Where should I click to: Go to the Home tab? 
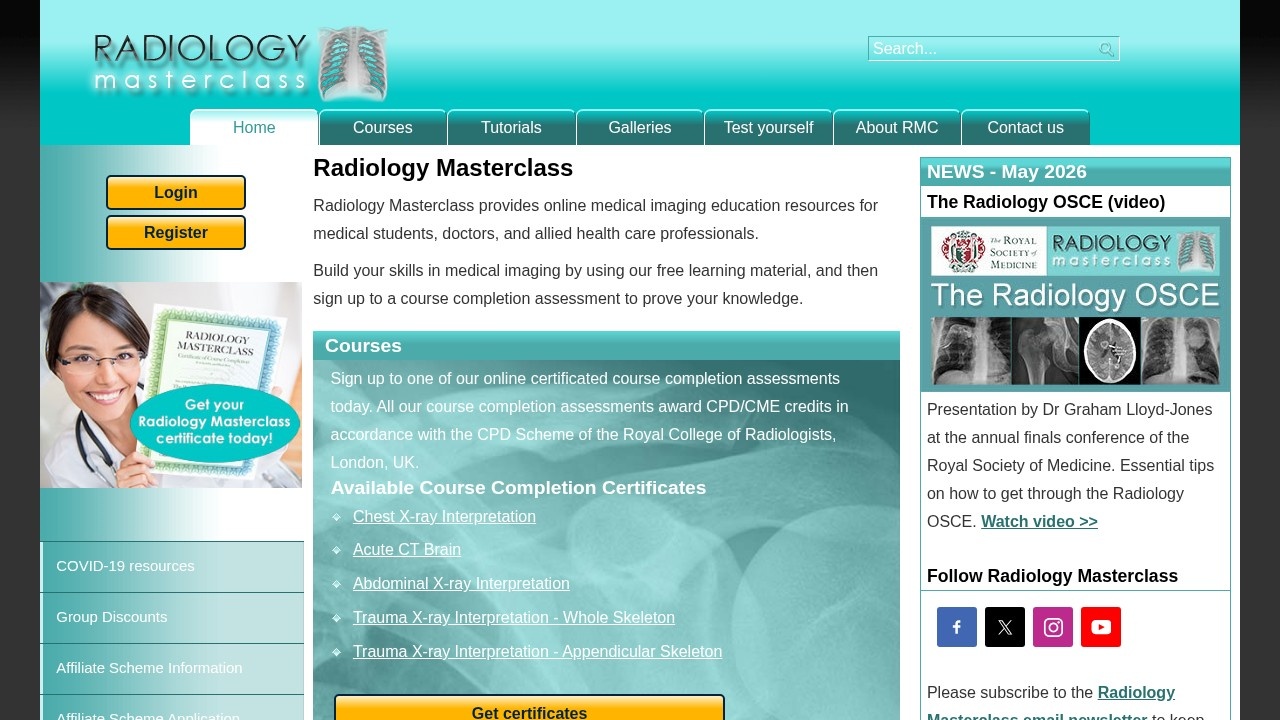tap(254, 128)
